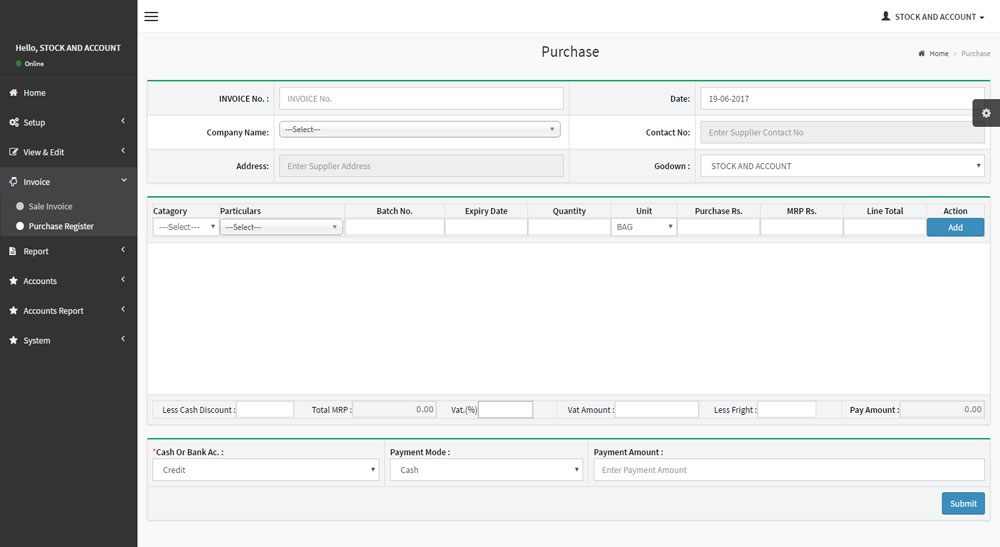1000x547 pixels.
Task: Click the Accounts star icon
Action: (x=13, y=281)
